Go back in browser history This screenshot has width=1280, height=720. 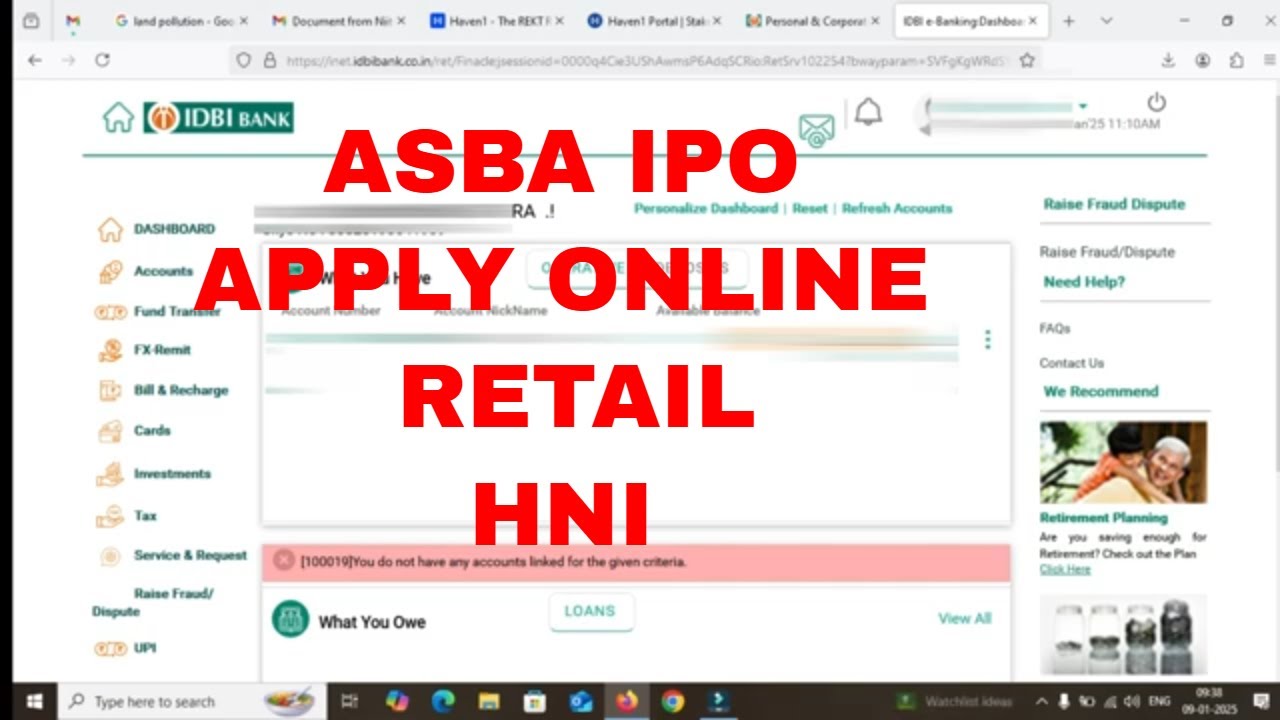point(35,60)
